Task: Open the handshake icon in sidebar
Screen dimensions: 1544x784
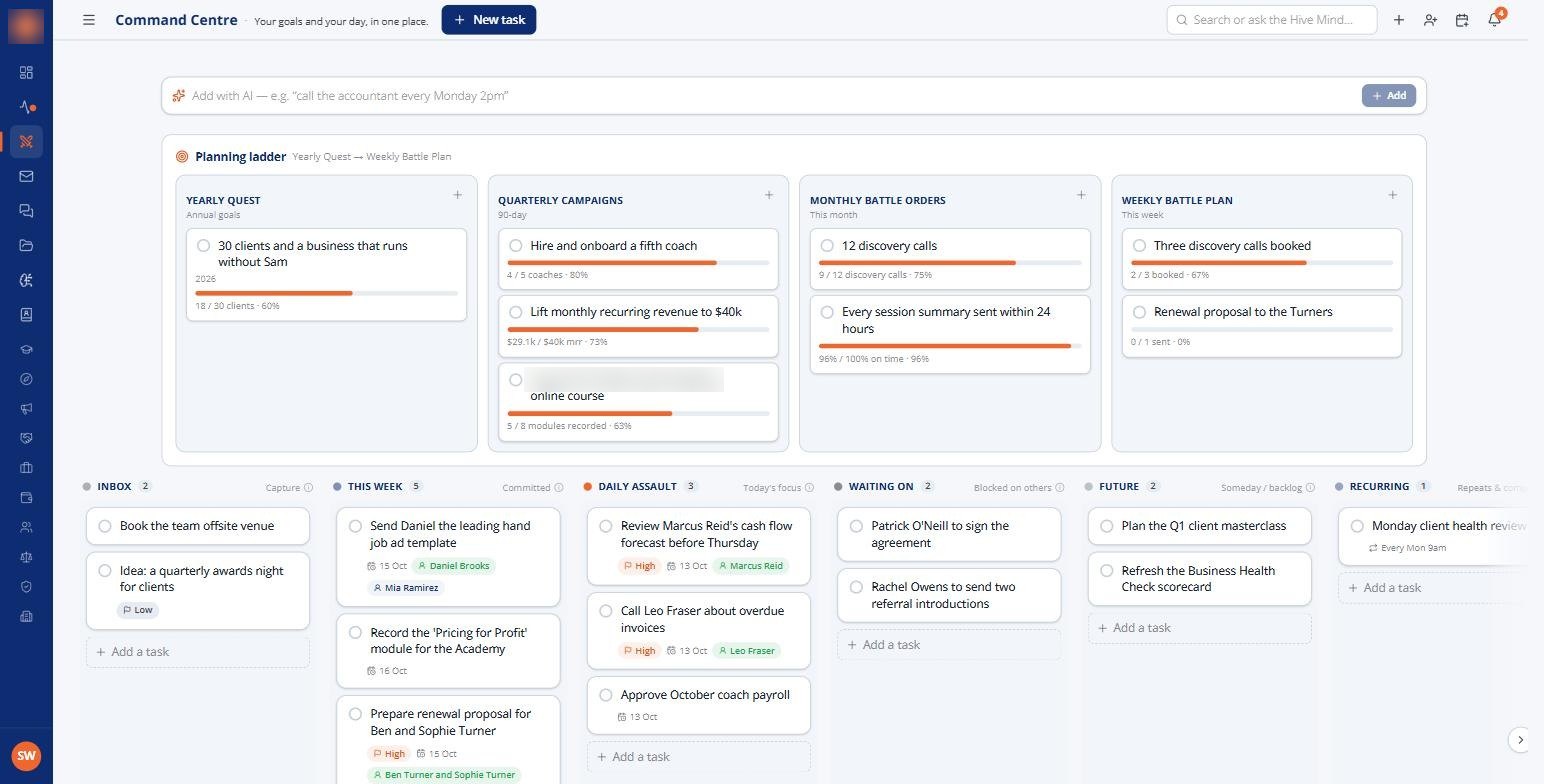Action: point(26,438)
